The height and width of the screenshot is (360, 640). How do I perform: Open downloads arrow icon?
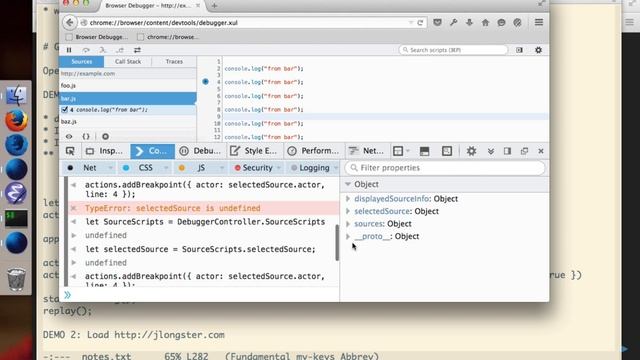point(469,22)
